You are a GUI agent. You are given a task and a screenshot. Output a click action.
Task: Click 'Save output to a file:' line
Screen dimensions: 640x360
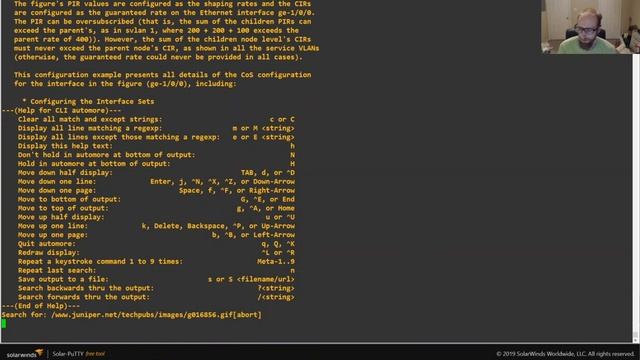[156, 279]
